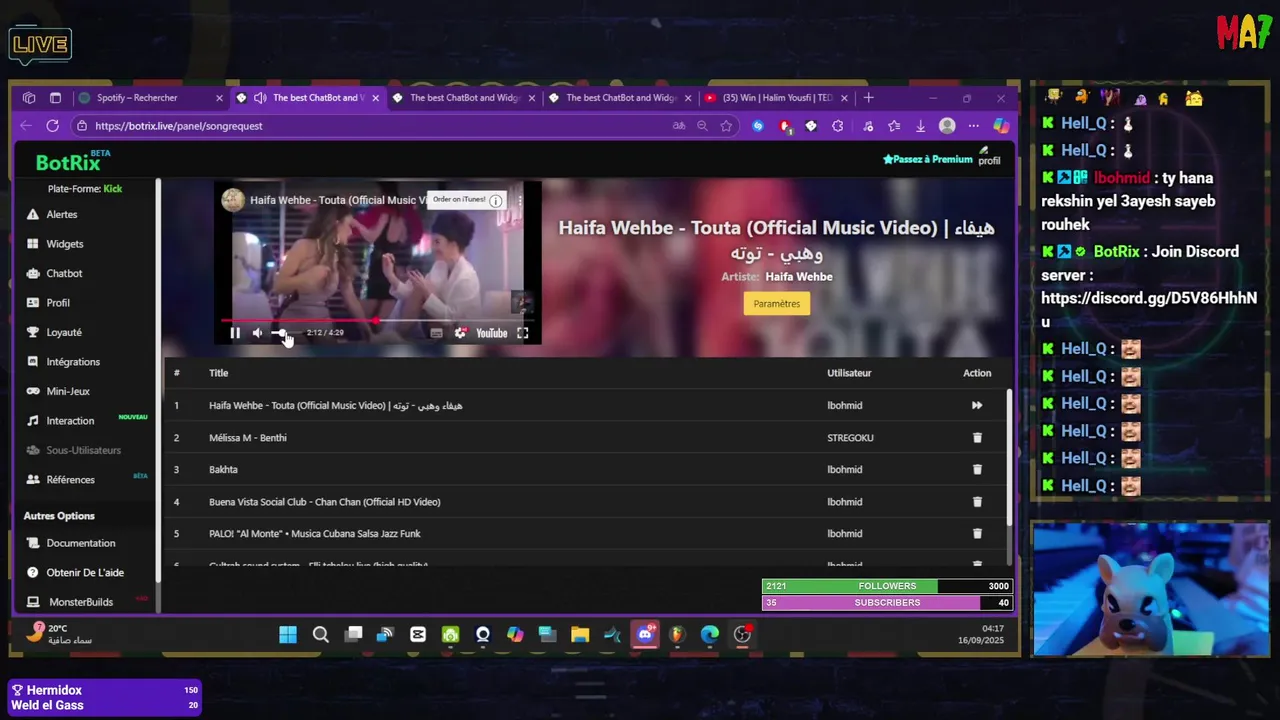
Task: Bookmark page with the star icon
Action: (726, 126)
